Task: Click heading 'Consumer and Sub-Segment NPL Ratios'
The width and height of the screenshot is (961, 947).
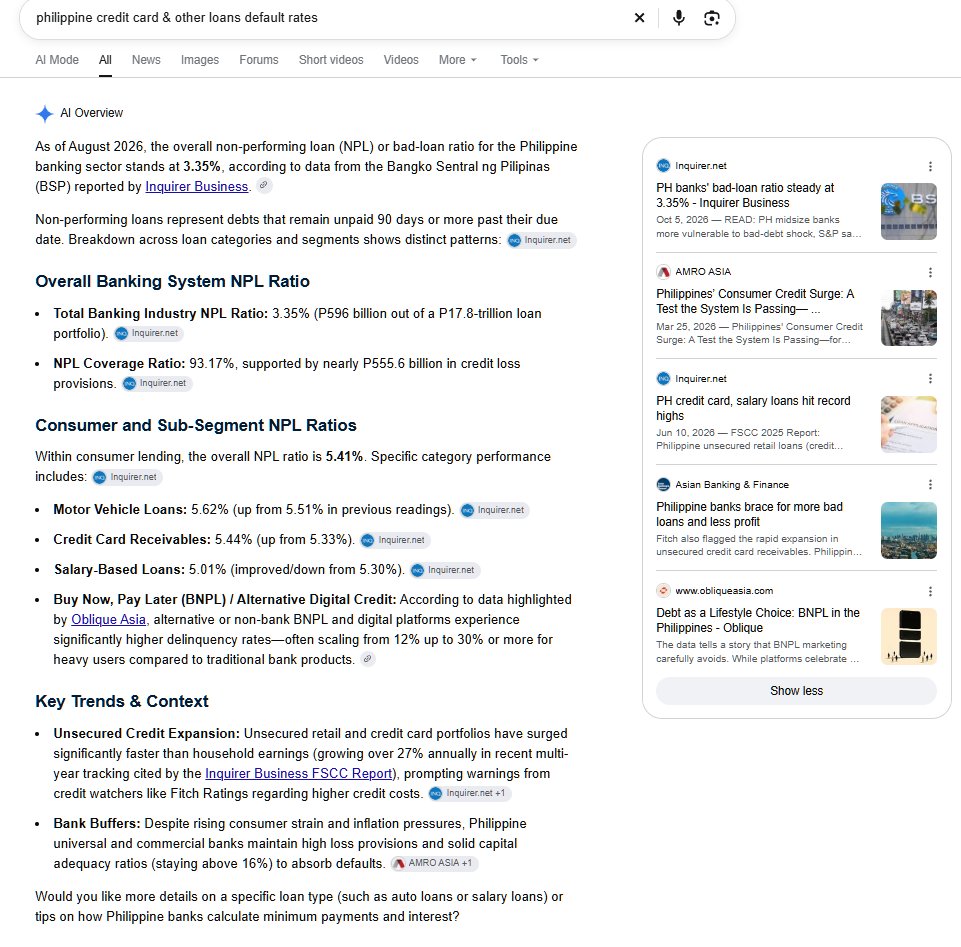Action: coord(196,425)
